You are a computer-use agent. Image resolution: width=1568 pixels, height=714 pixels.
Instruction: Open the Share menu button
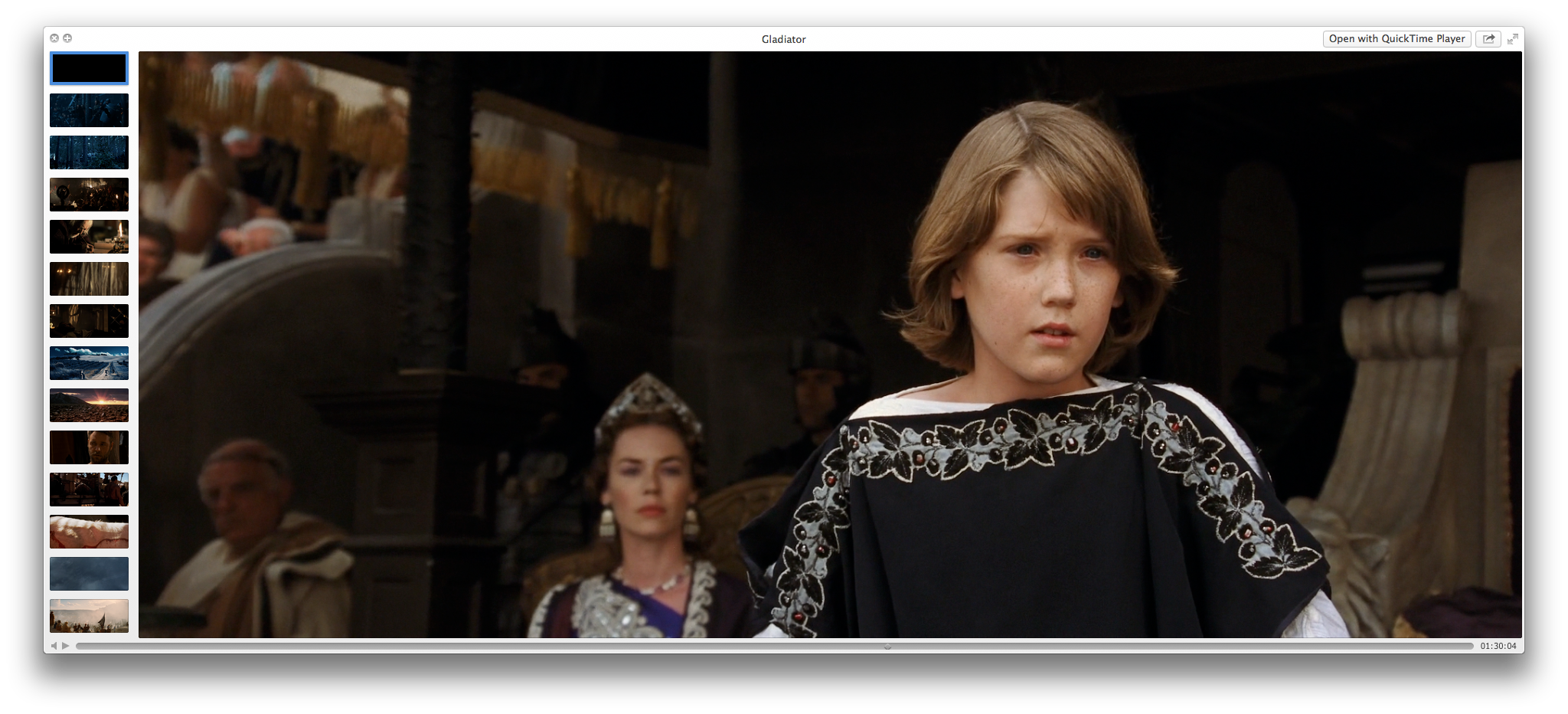[1488, 39]
